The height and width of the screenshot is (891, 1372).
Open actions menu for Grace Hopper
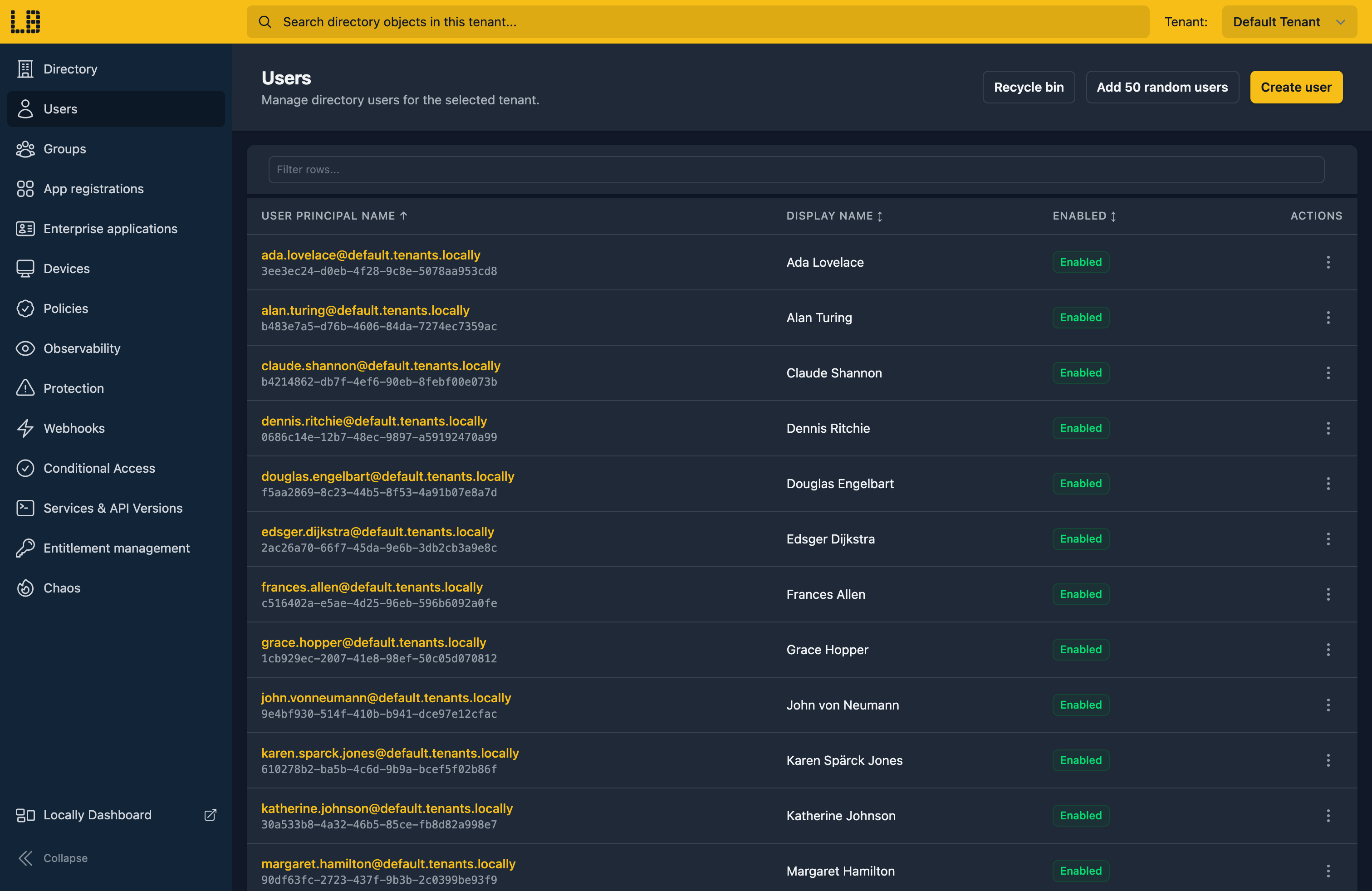point(1328,650)
